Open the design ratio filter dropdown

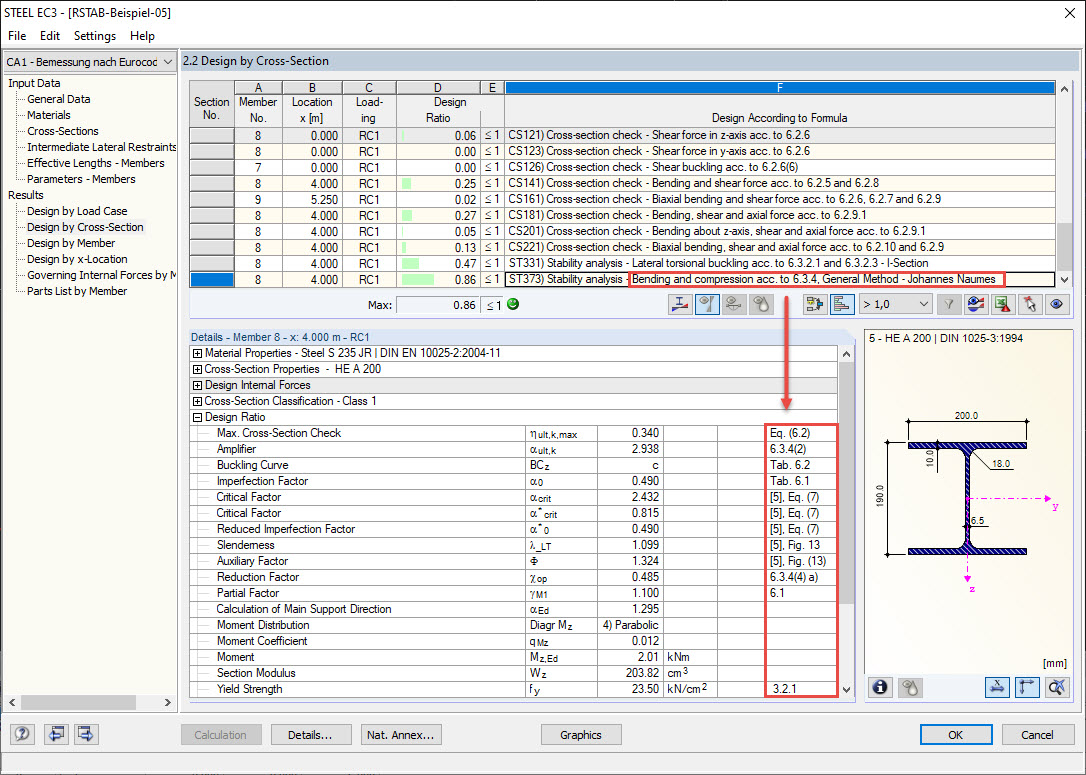(896, 304)
